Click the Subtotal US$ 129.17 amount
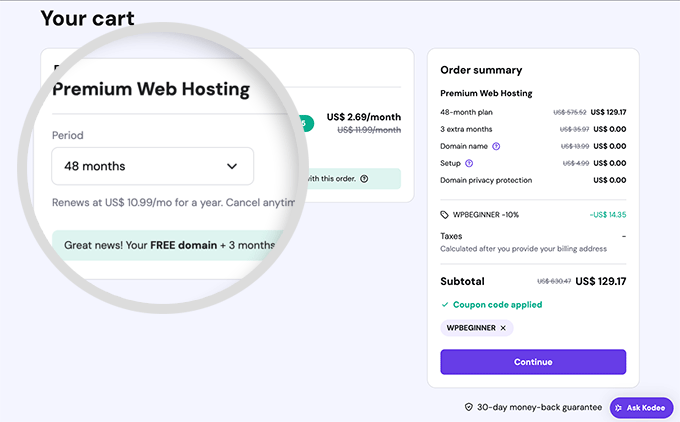The height and width of the screenshot is (422, 680). (600, 282)
